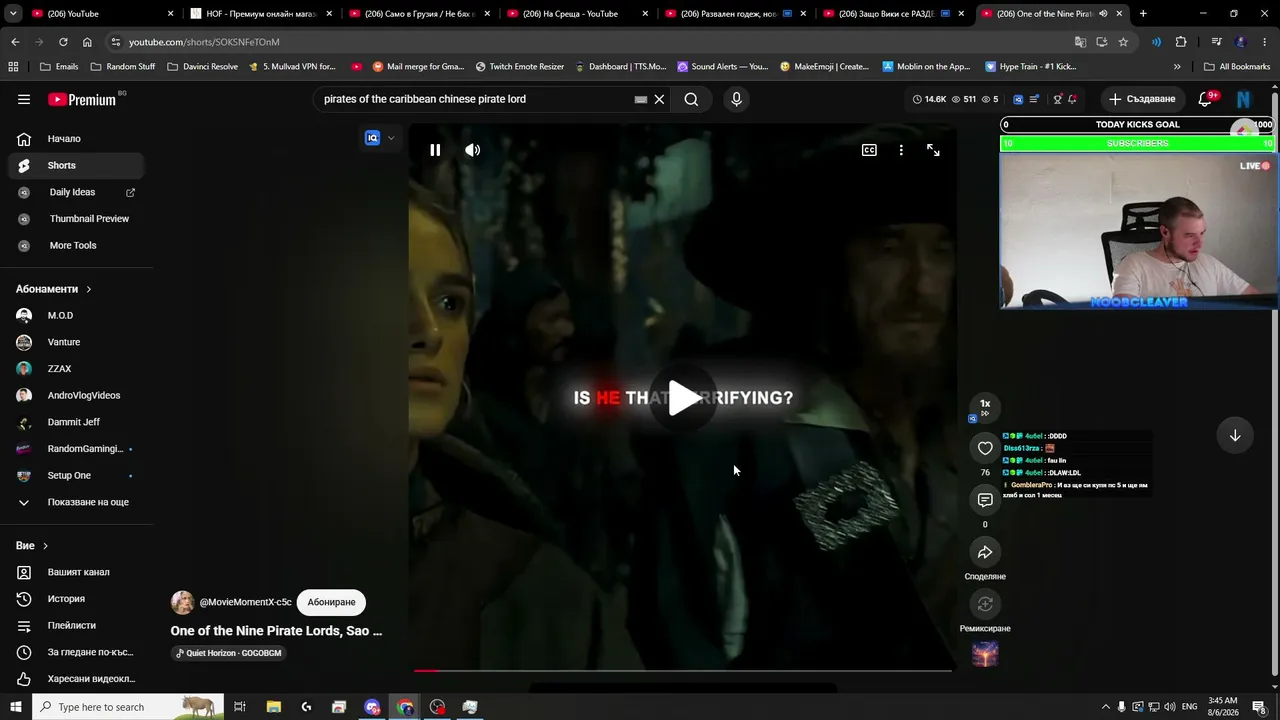Expand the IQ extension dropdown above the player
Image resolution: width=1280 pixels, height=720 pixels.
coord(391,138)
